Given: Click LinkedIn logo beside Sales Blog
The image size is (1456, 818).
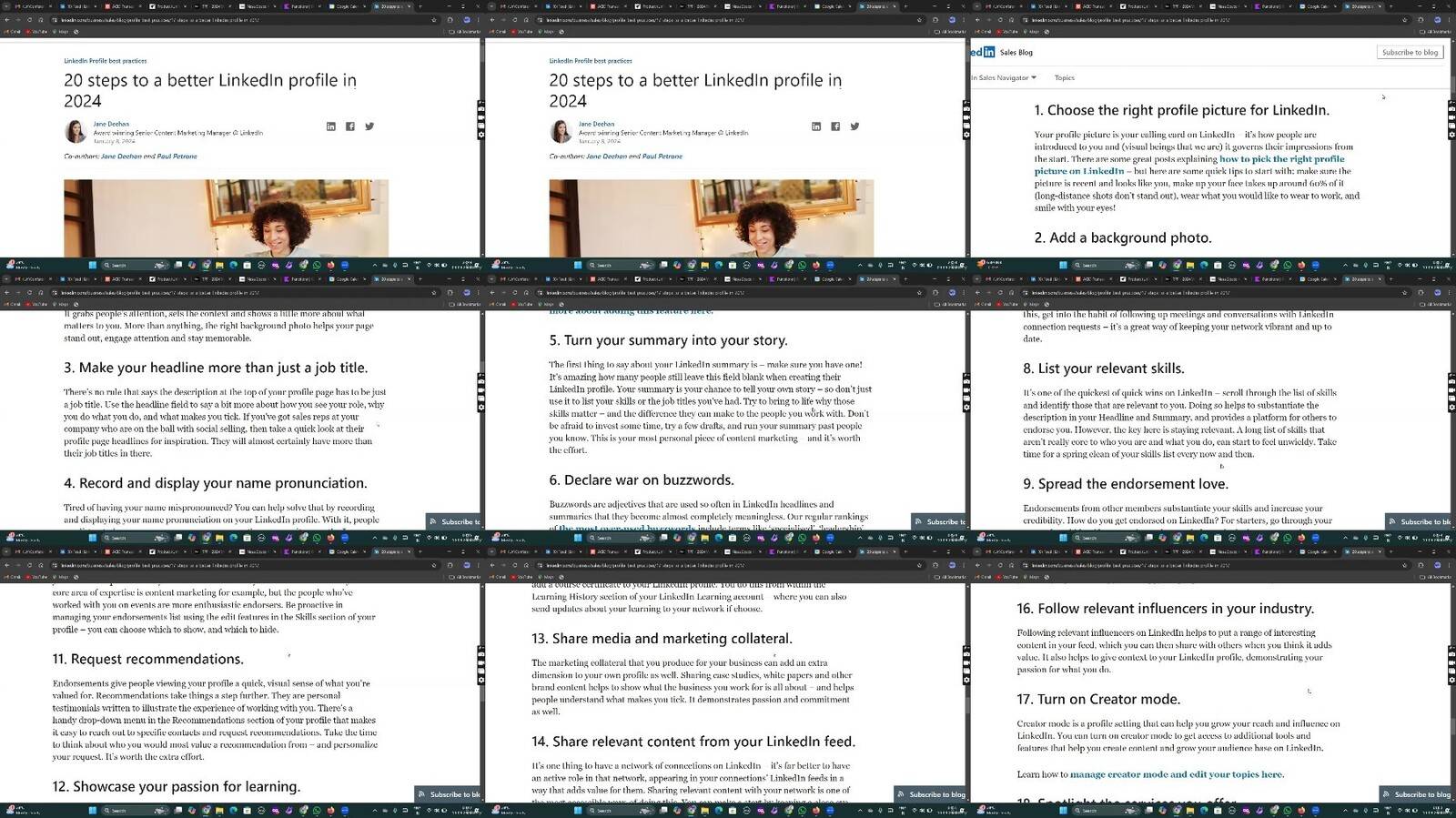Looking at the screenshot, I should click(983, 53).
